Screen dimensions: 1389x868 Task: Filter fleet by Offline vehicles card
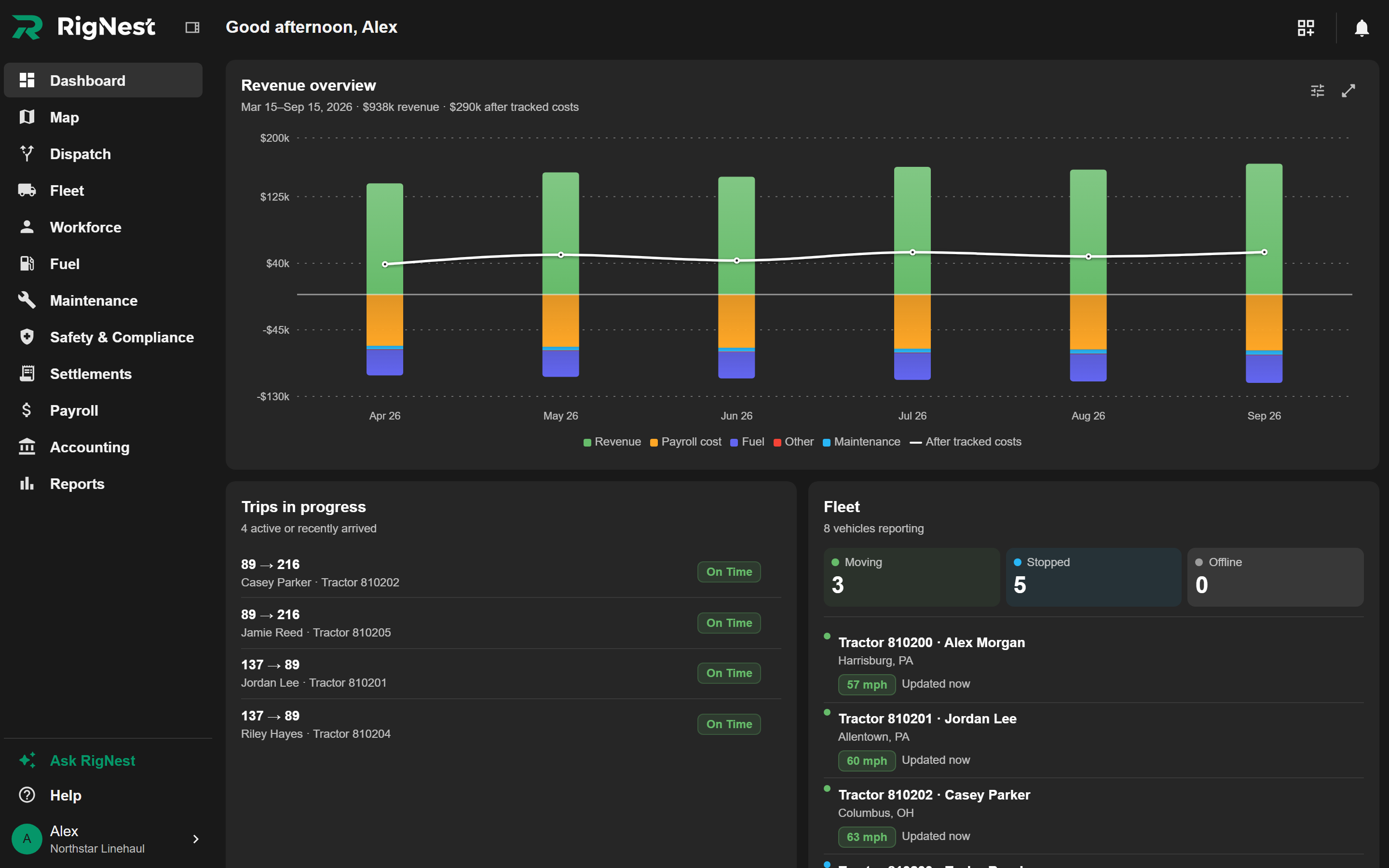coord(1275,577)
